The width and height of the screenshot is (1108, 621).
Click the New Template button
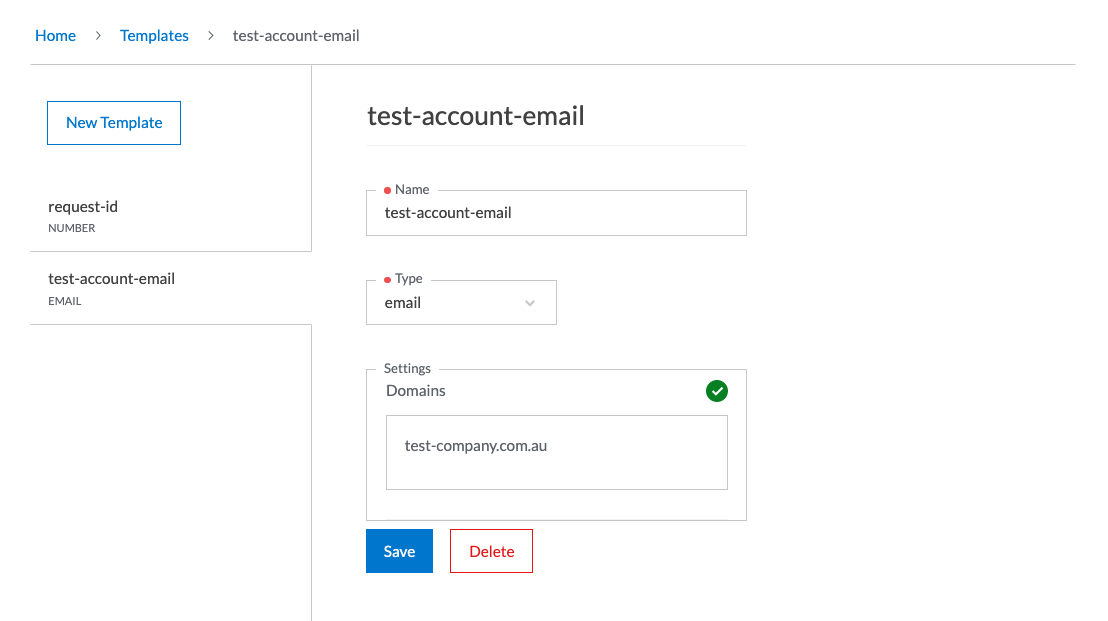pos(114,123)
